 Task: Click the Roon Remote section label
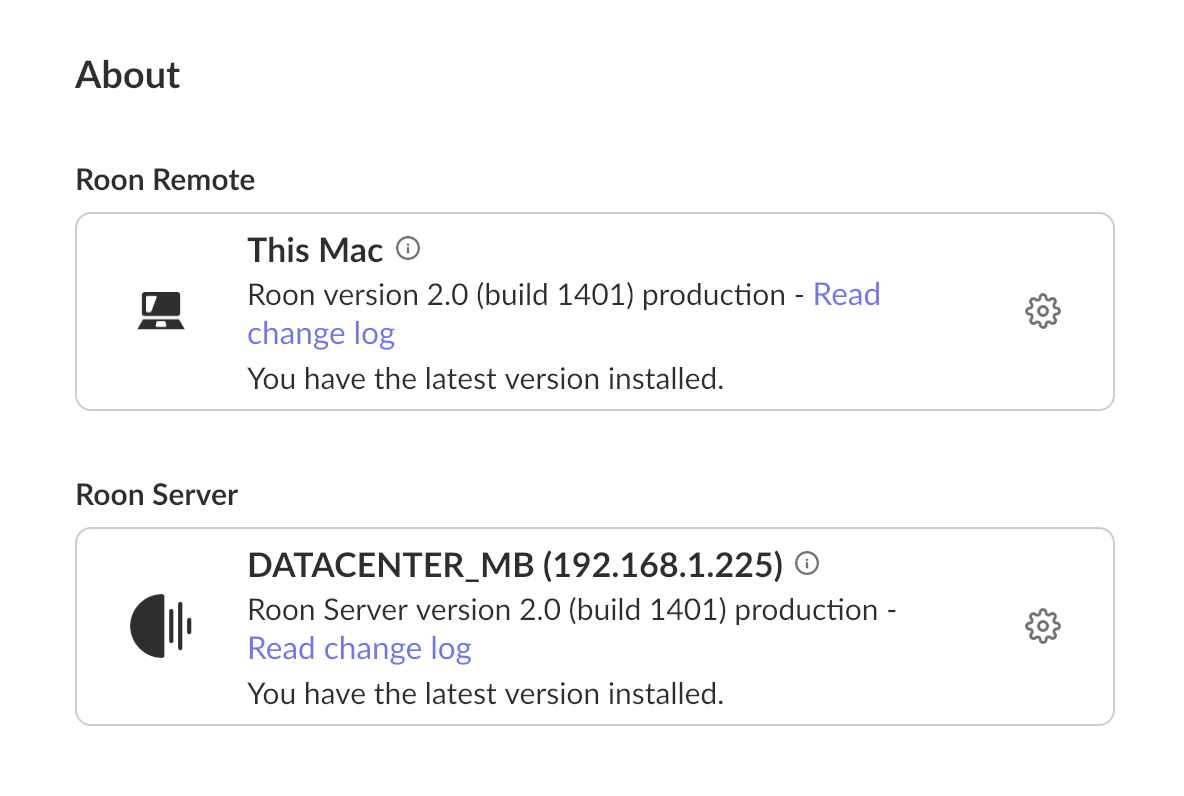point(165,180)
